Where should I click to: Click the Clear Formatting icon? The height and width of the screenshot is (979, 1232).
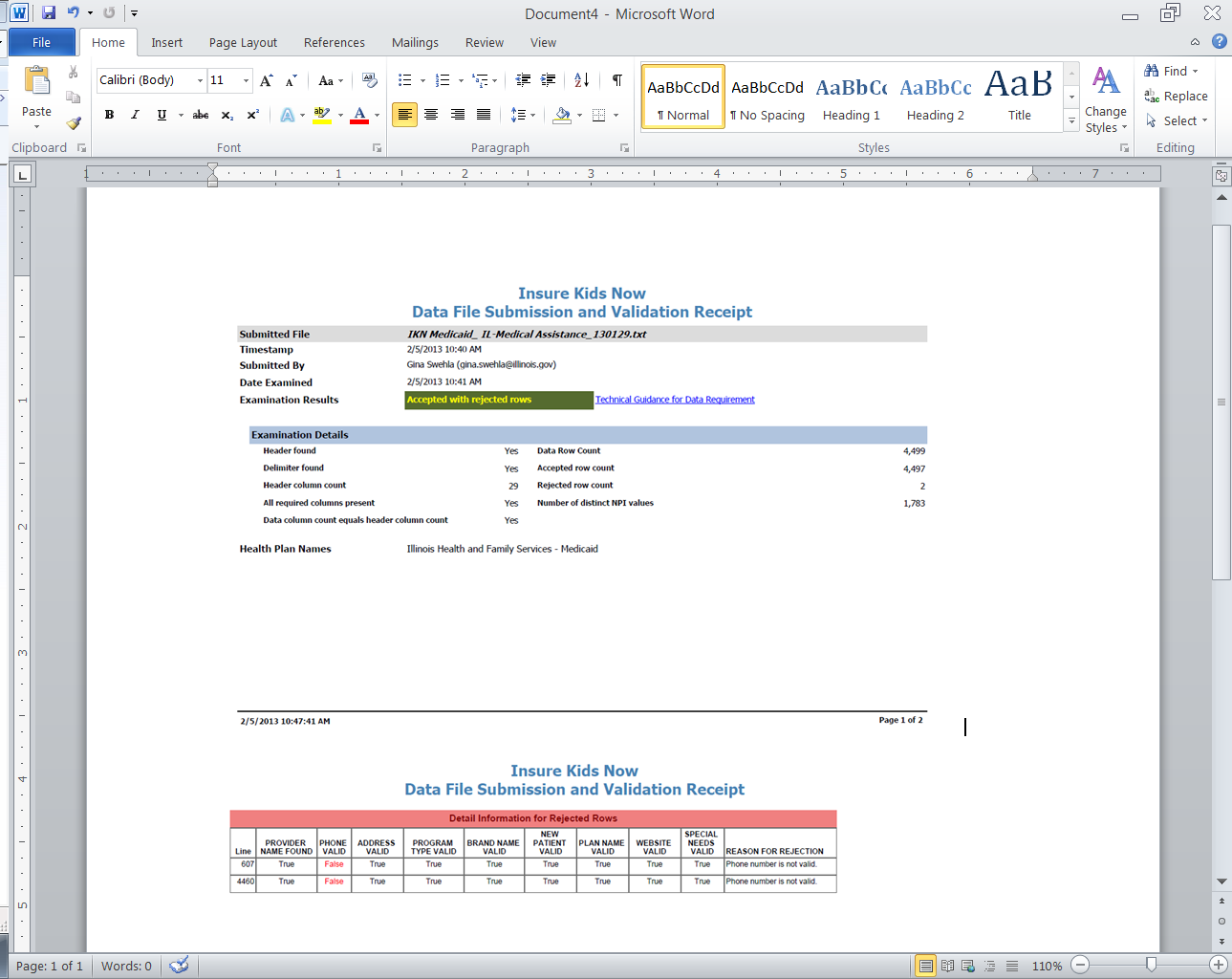point(370,80)
